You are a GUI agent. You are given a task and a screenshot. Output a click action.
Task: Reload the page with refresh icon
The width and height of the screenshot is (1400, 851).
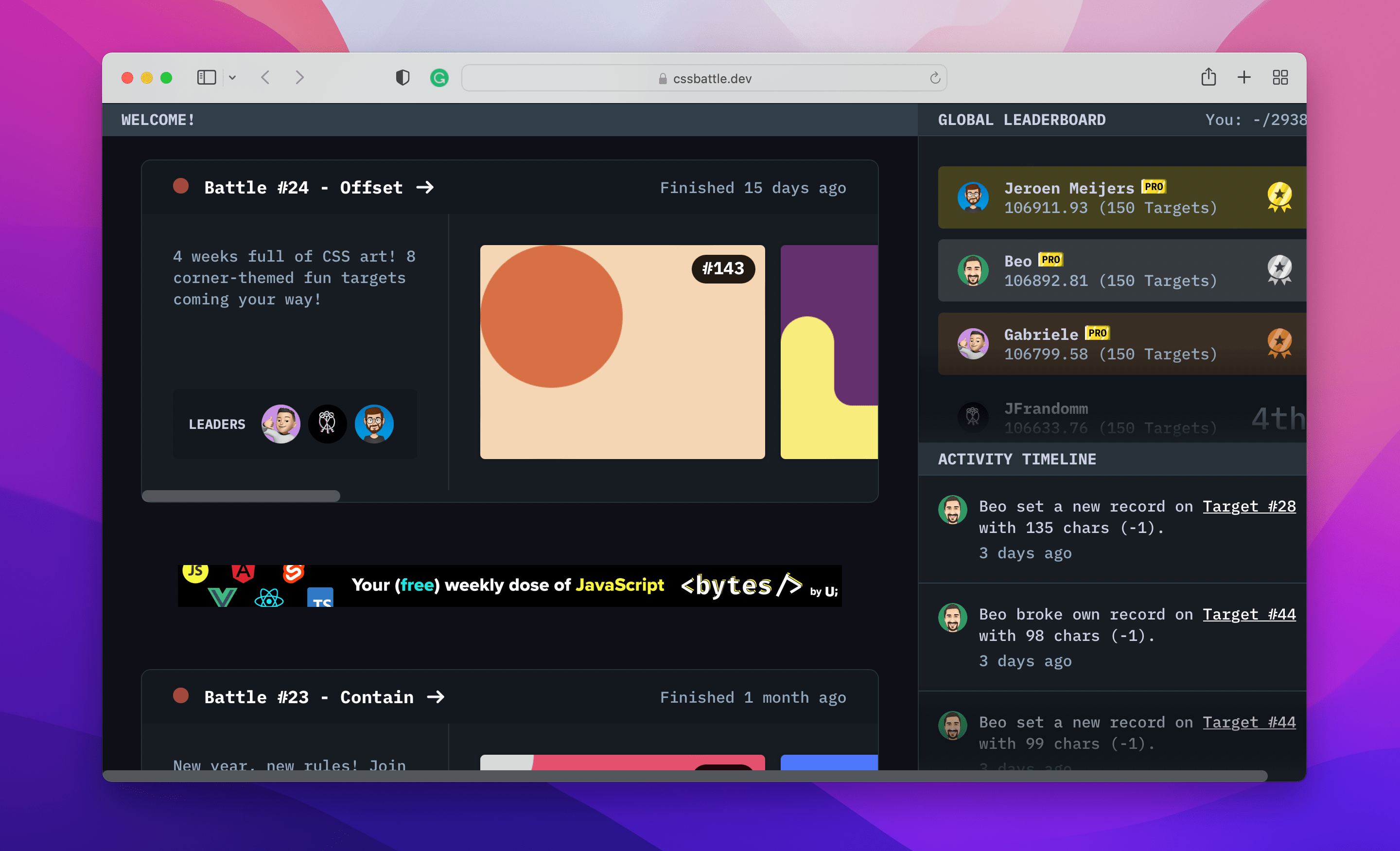[935, 78]
